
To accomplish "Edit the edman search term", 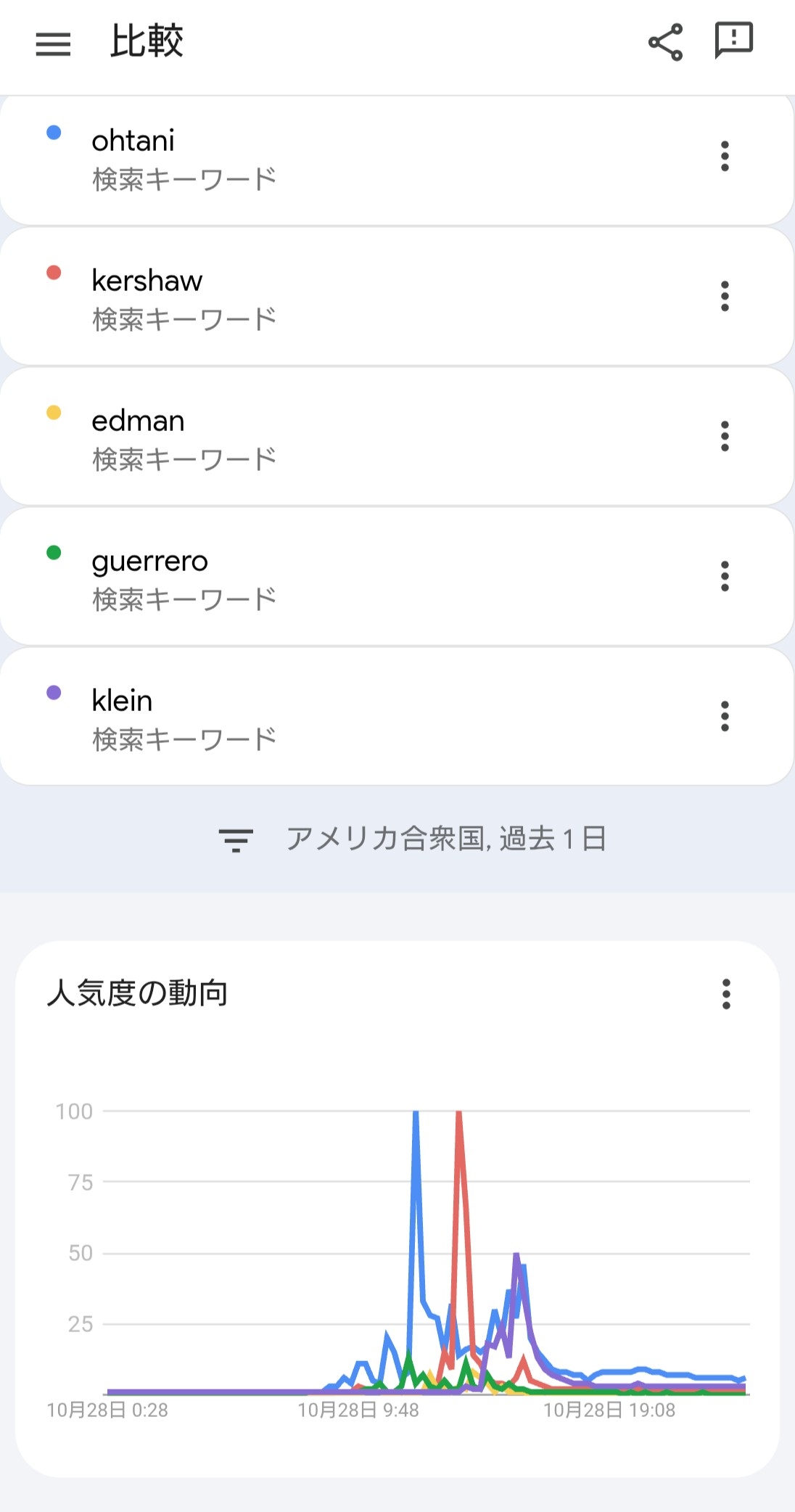I will pyautogui.click(x=138, y=422).
